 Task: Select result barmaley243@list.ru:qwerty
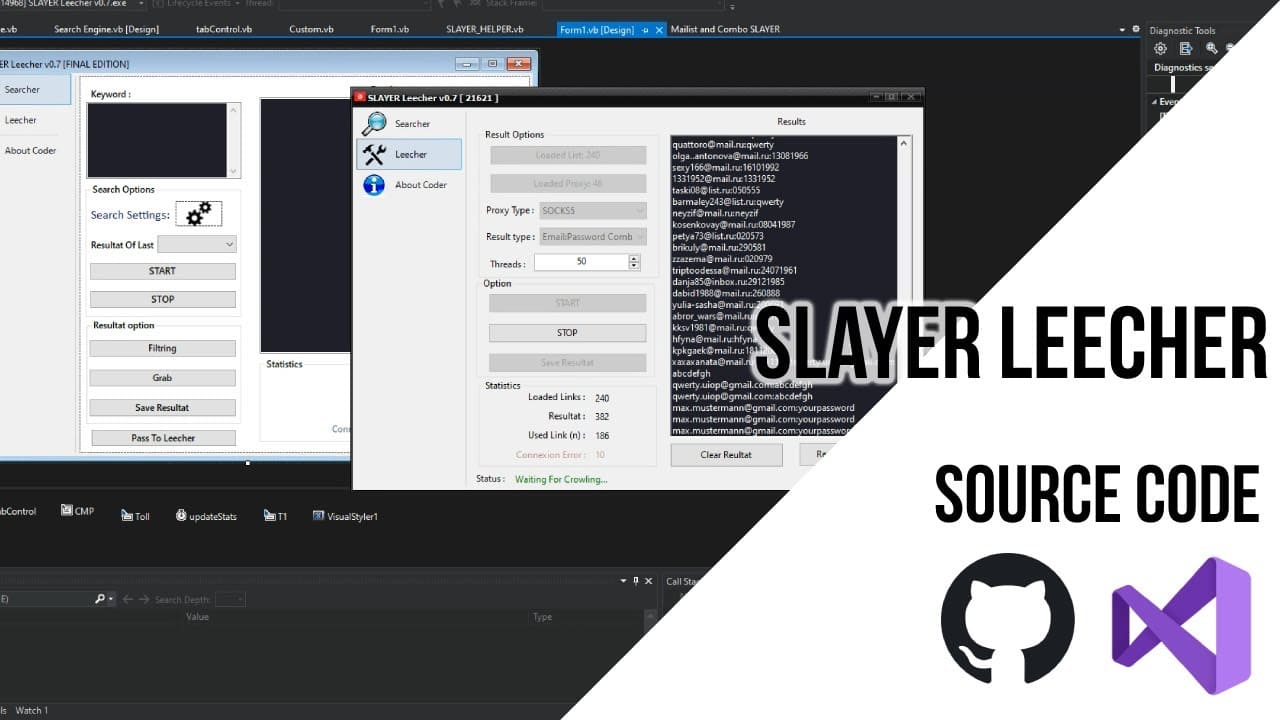[x=728, y=202]
